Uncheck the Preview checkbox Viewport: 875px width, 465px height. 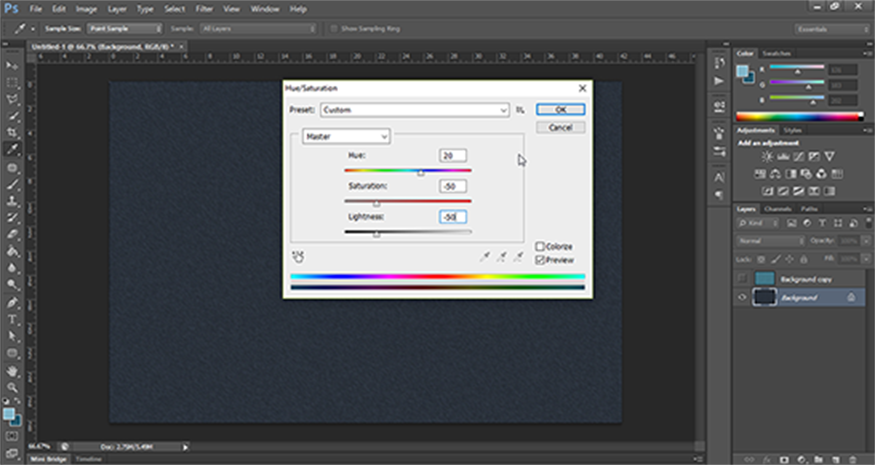(540, 259)
